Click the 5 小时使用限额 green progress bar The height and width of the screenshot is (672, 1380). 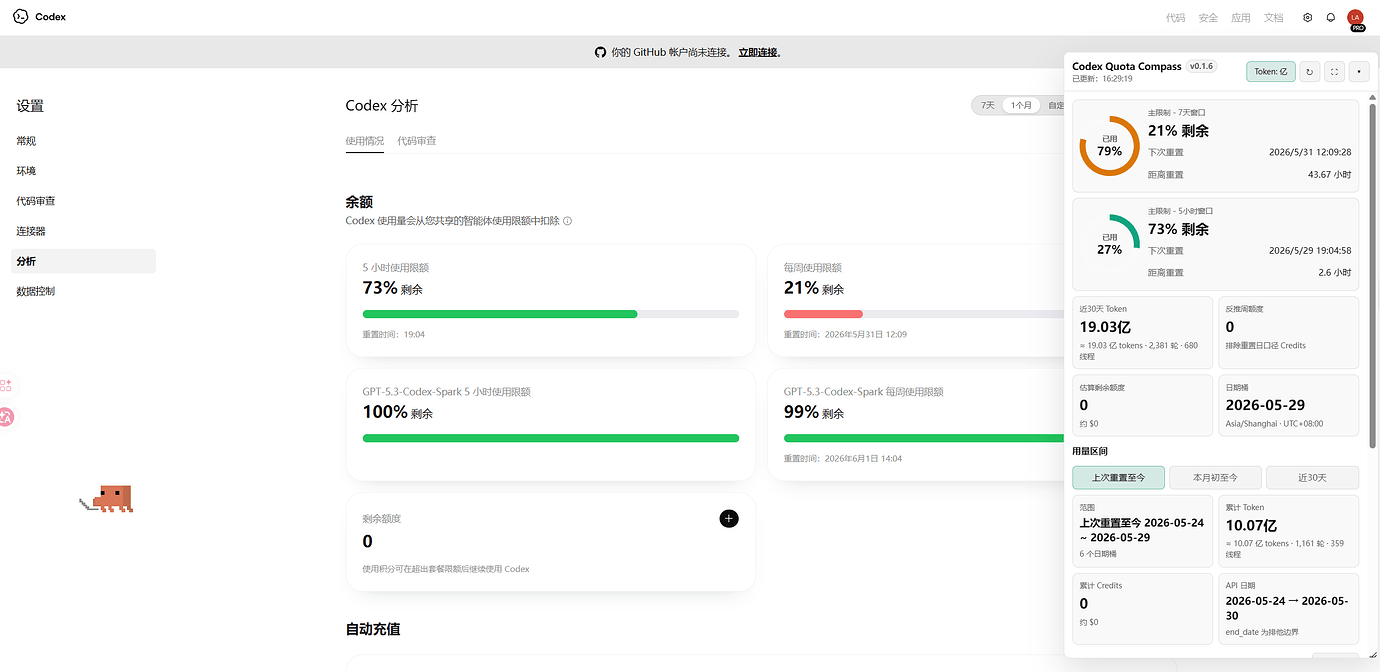pos(500,314)
